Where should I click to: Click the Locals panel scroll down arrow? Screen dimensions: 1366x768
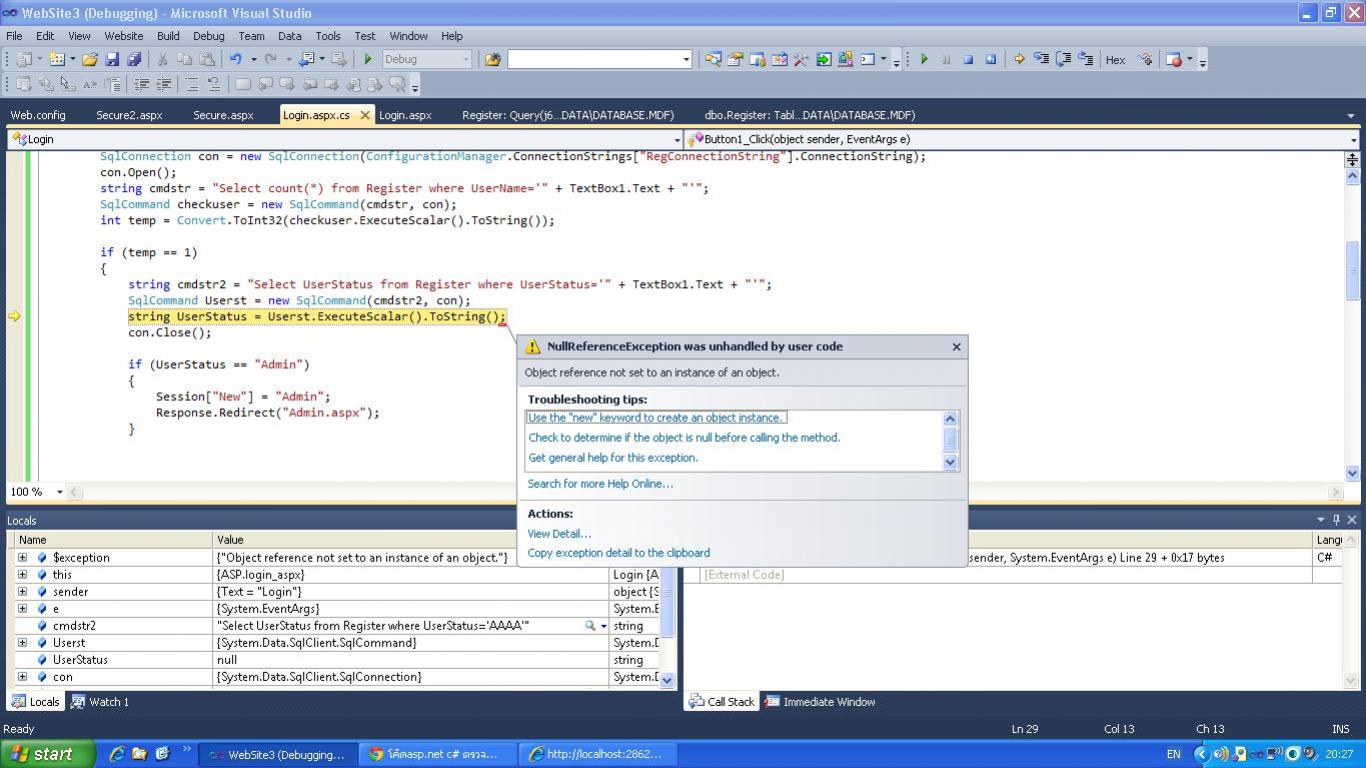coord(667,680)
